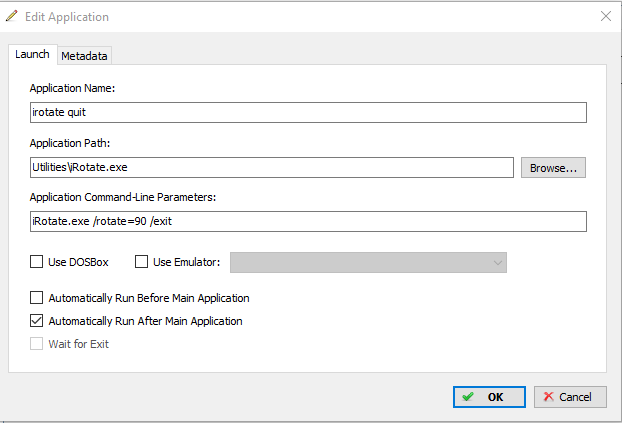Enable the Use DOSBox checkbox
This screenshot has width=622, height=423.
pyautogui.click(x=36, y=262)
